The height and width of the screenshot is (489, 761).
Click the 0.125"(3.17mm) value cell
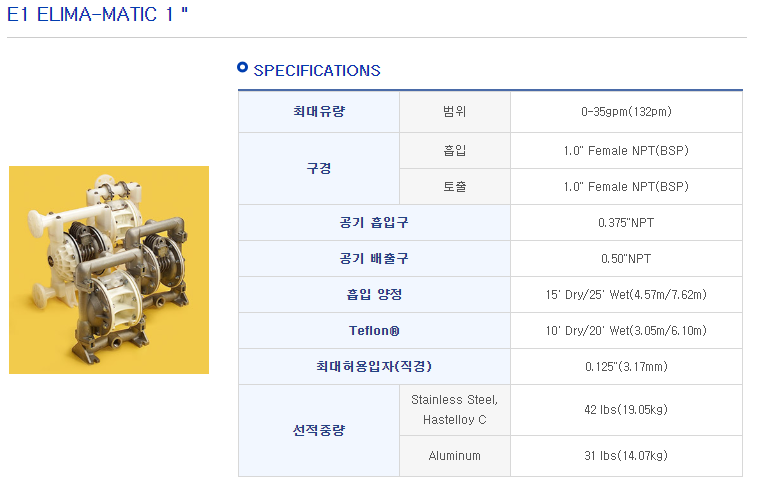point(626,366)
